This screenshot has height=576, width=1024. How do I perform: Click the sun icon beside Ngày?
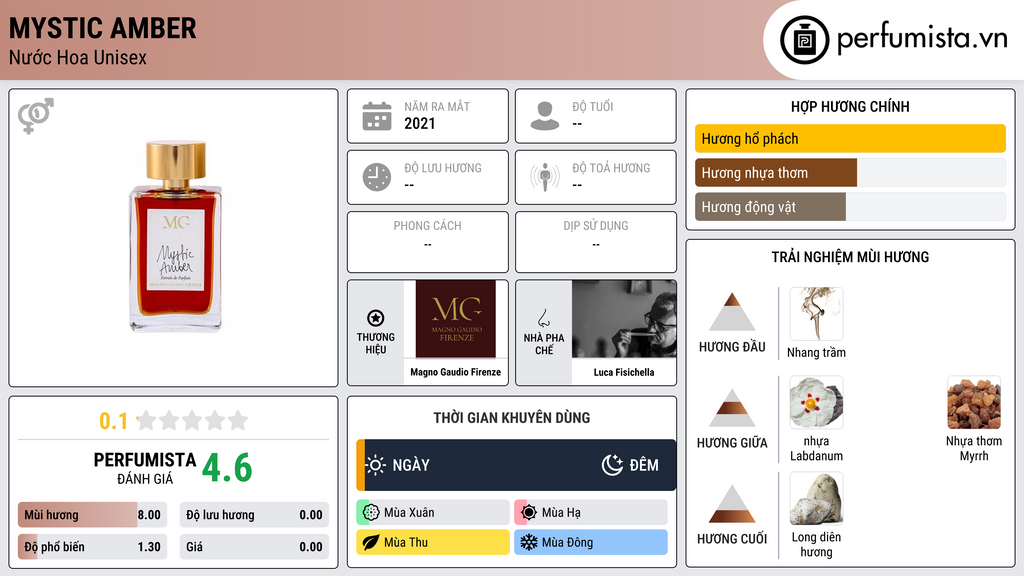[x=376, y=465]
